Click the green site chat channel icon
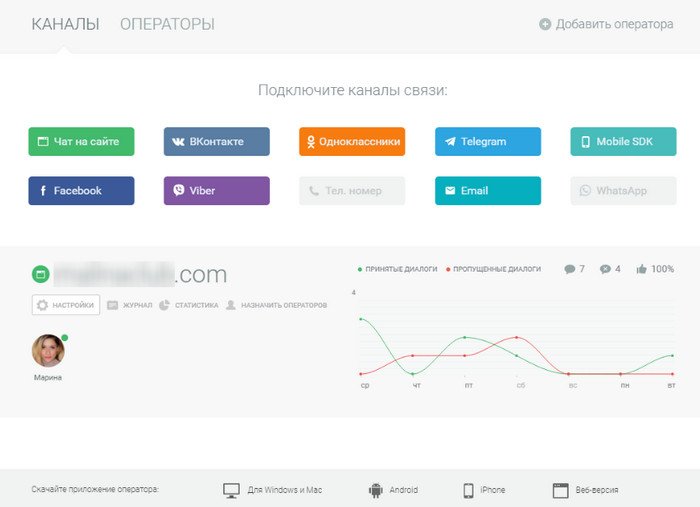 [41, 274]
